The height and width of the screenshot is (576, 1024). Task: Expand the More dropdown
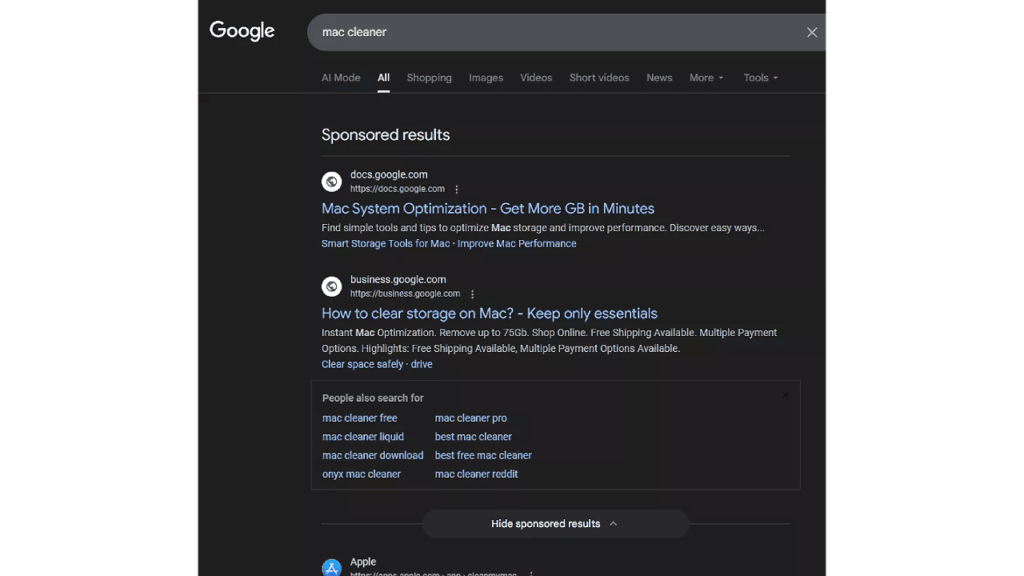(x=706, y=78)
